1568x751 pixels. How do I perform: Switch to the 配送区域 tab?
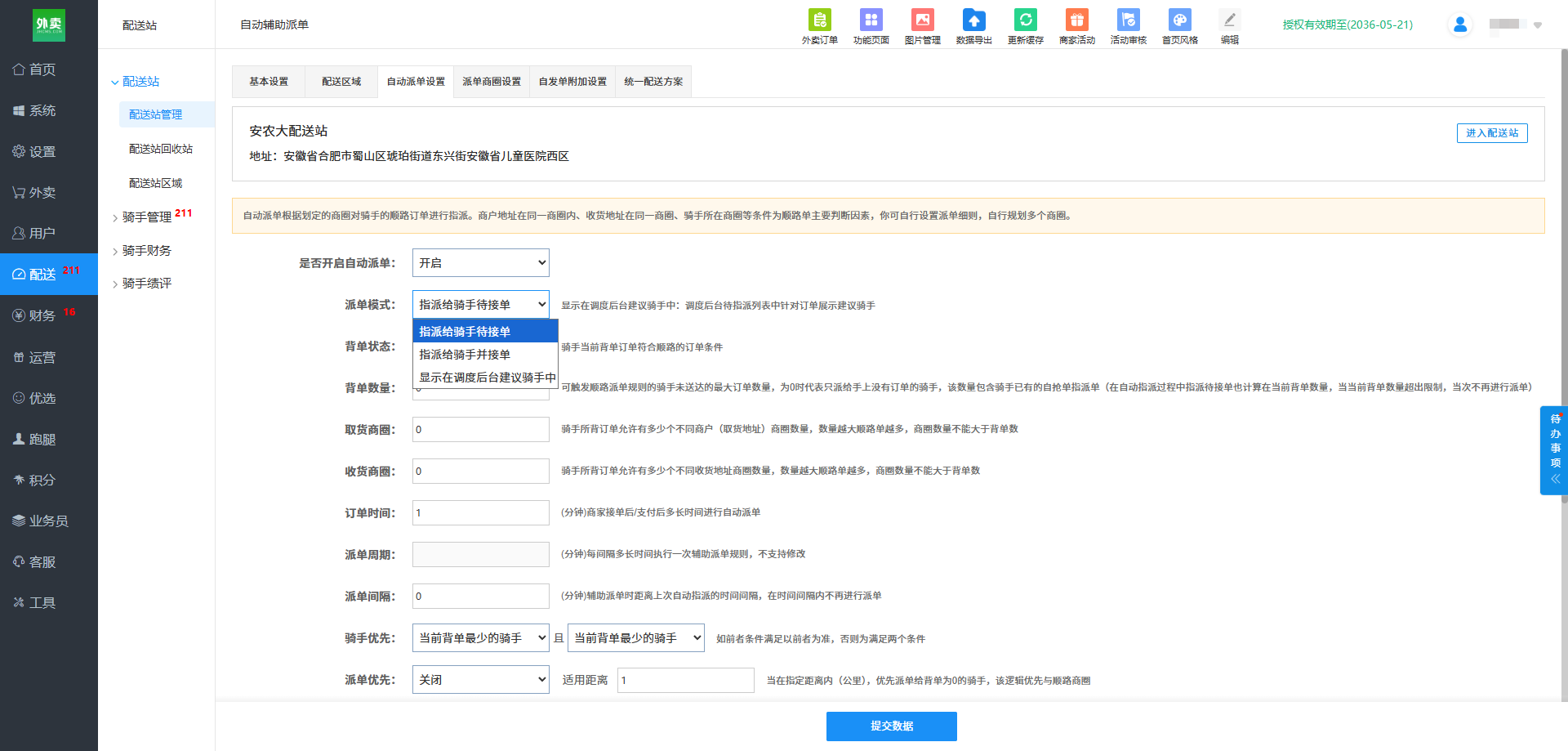[341, 82]
